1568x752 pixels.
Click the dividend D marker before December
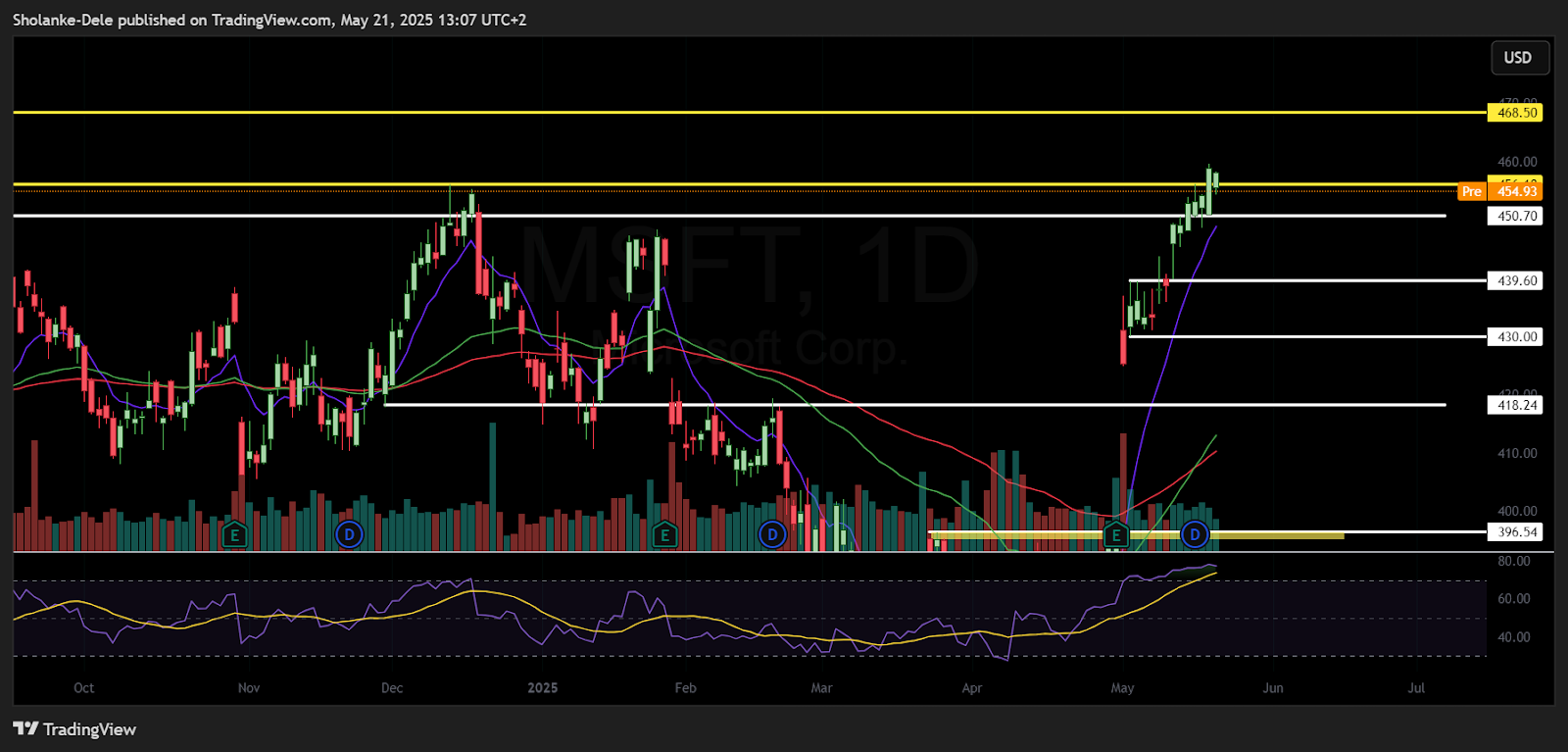(x=350, y=535)
